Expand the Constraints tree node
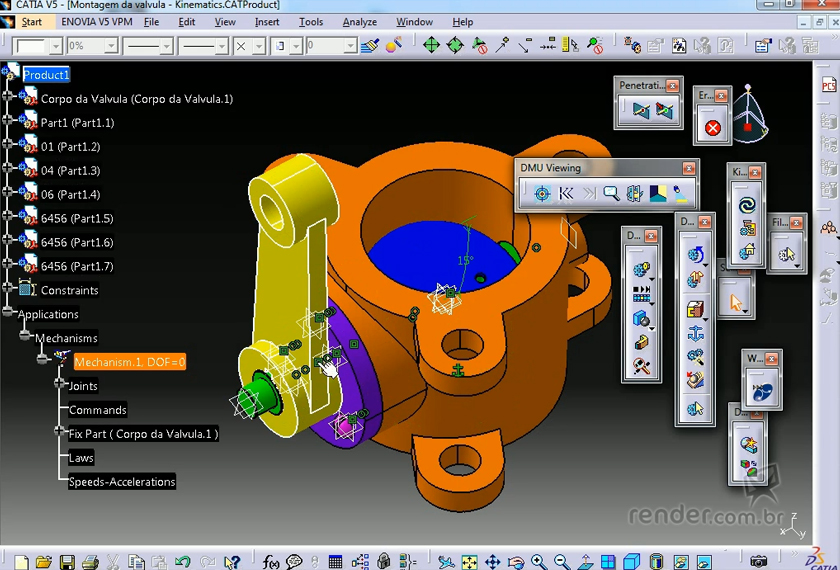 pyautogui.click(x=8, y=289)
